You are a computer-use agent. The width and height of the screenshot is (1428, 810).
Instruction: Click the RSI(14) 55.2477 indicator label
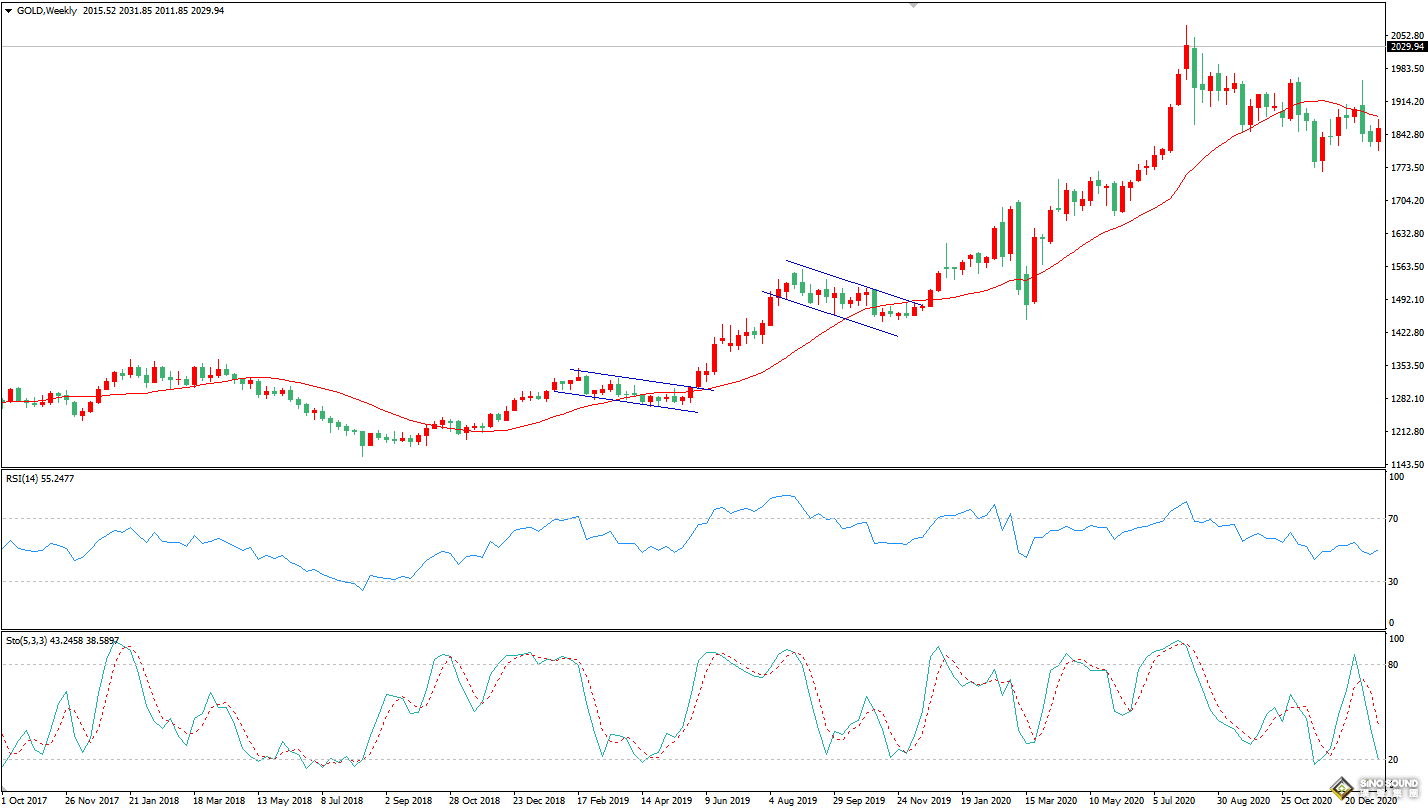pyautogui.click(x=40, y=479)
